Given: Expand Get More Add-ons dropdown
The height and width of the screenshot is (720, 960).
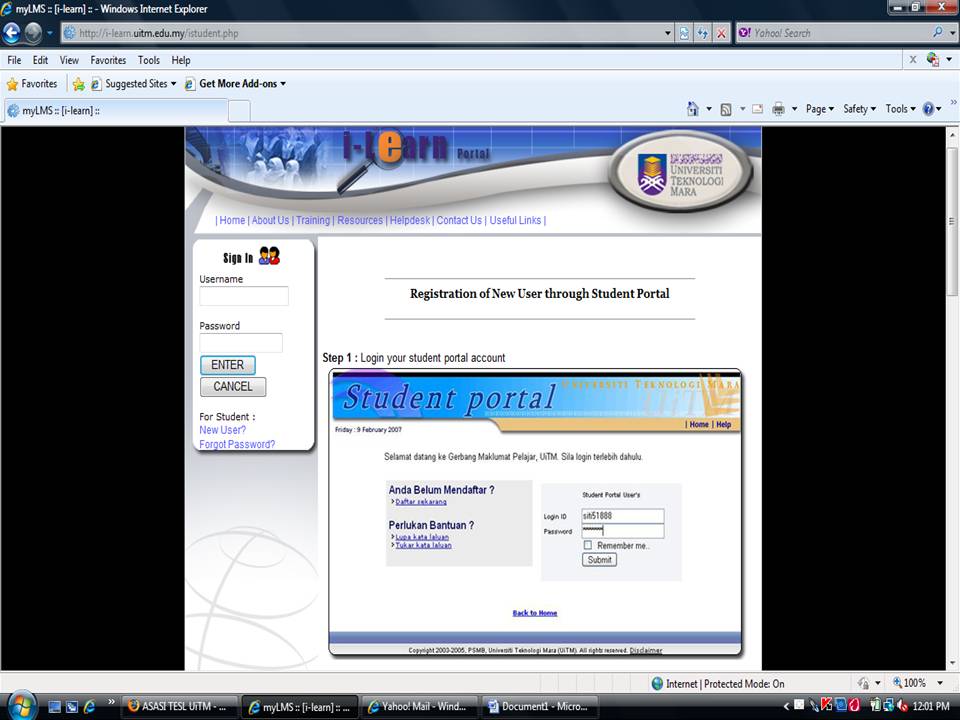Looking at the screenshot, I should pyautogui.click(x=283, y=84).
